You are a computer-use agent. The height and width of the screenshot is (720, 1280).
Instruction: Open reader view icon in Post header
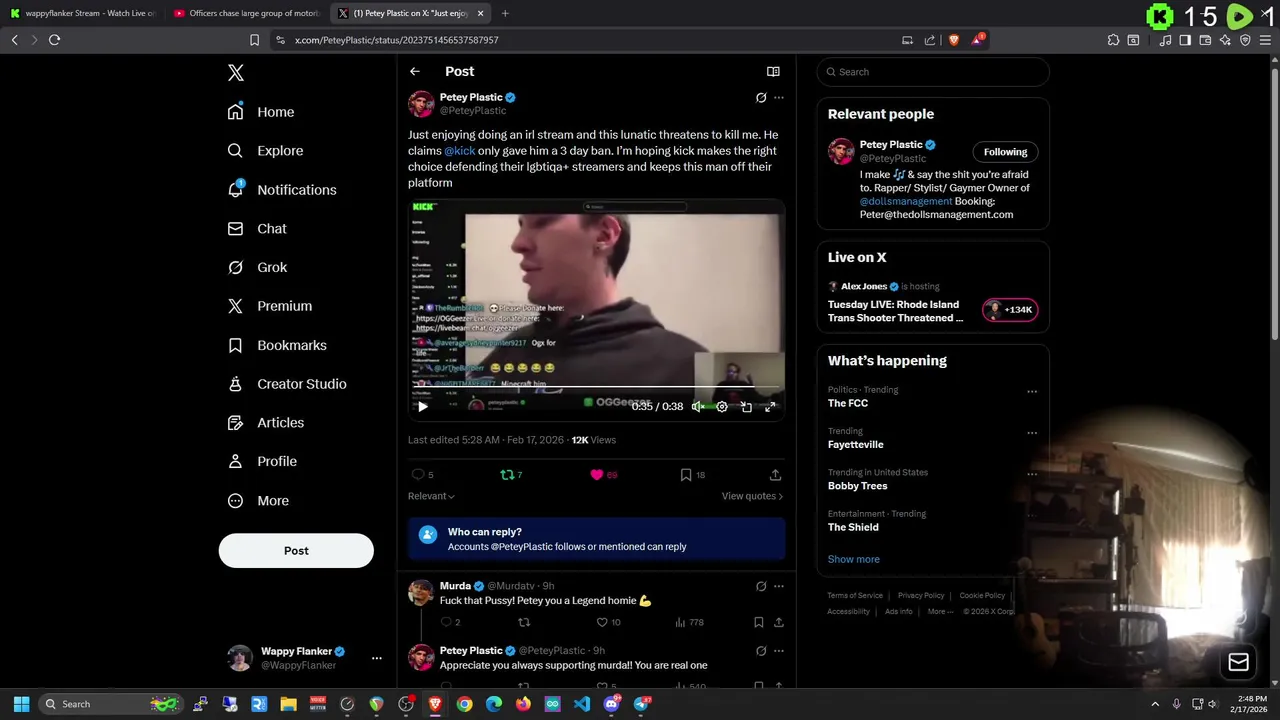[x=773, y=72]
